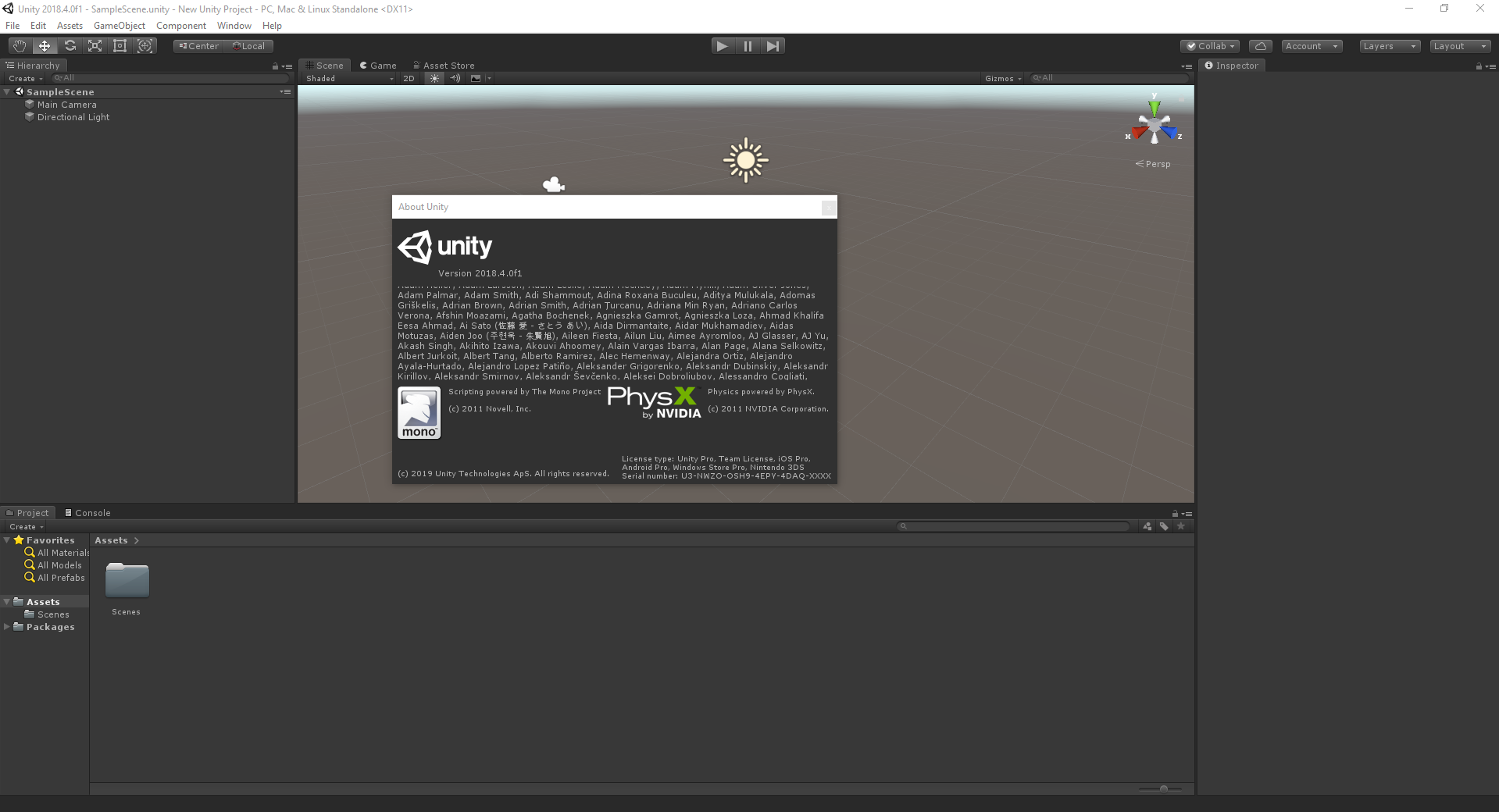The width and height of the screenshot is (1499, 812).
Task: Switch to the Asset Store tab
Action: coord(444,66)
